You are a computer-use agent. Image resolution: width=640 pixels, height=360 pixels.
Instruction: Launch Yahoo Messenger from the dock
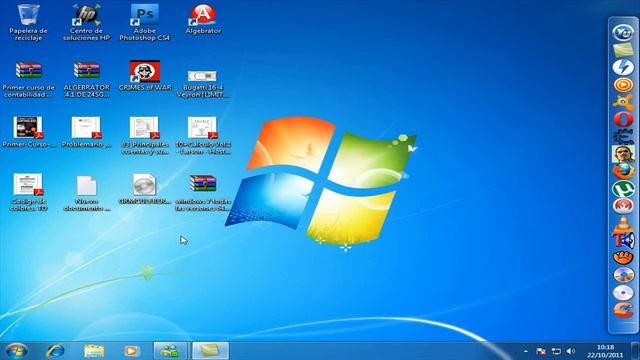(x=622, y=33)
